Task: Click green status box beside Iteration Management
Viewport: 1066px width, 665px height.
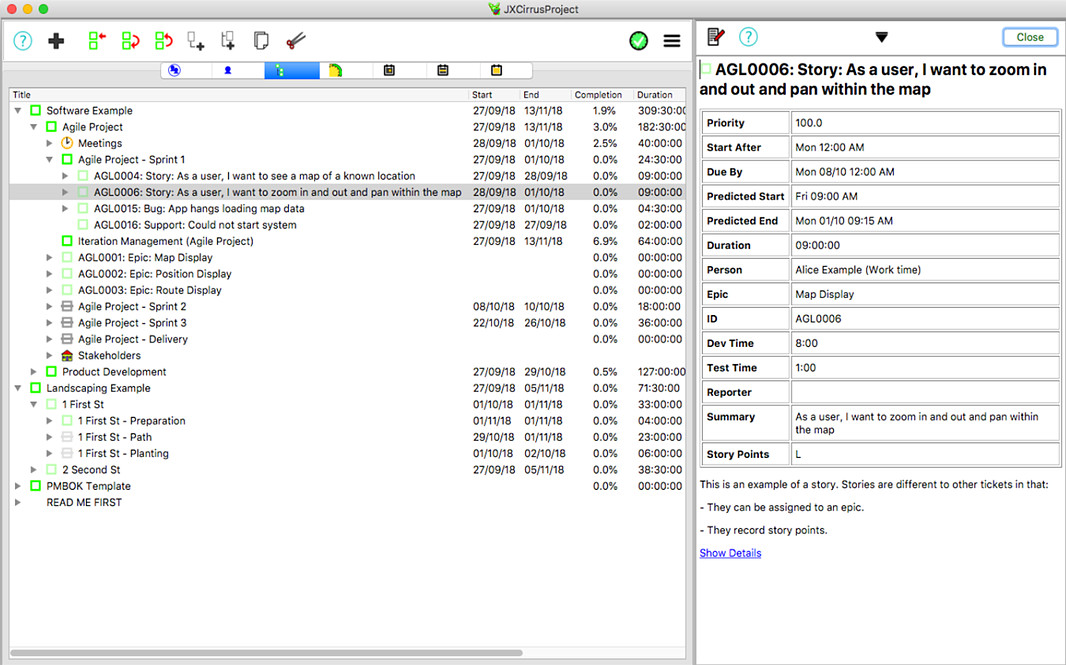Action: coord(67,241)
